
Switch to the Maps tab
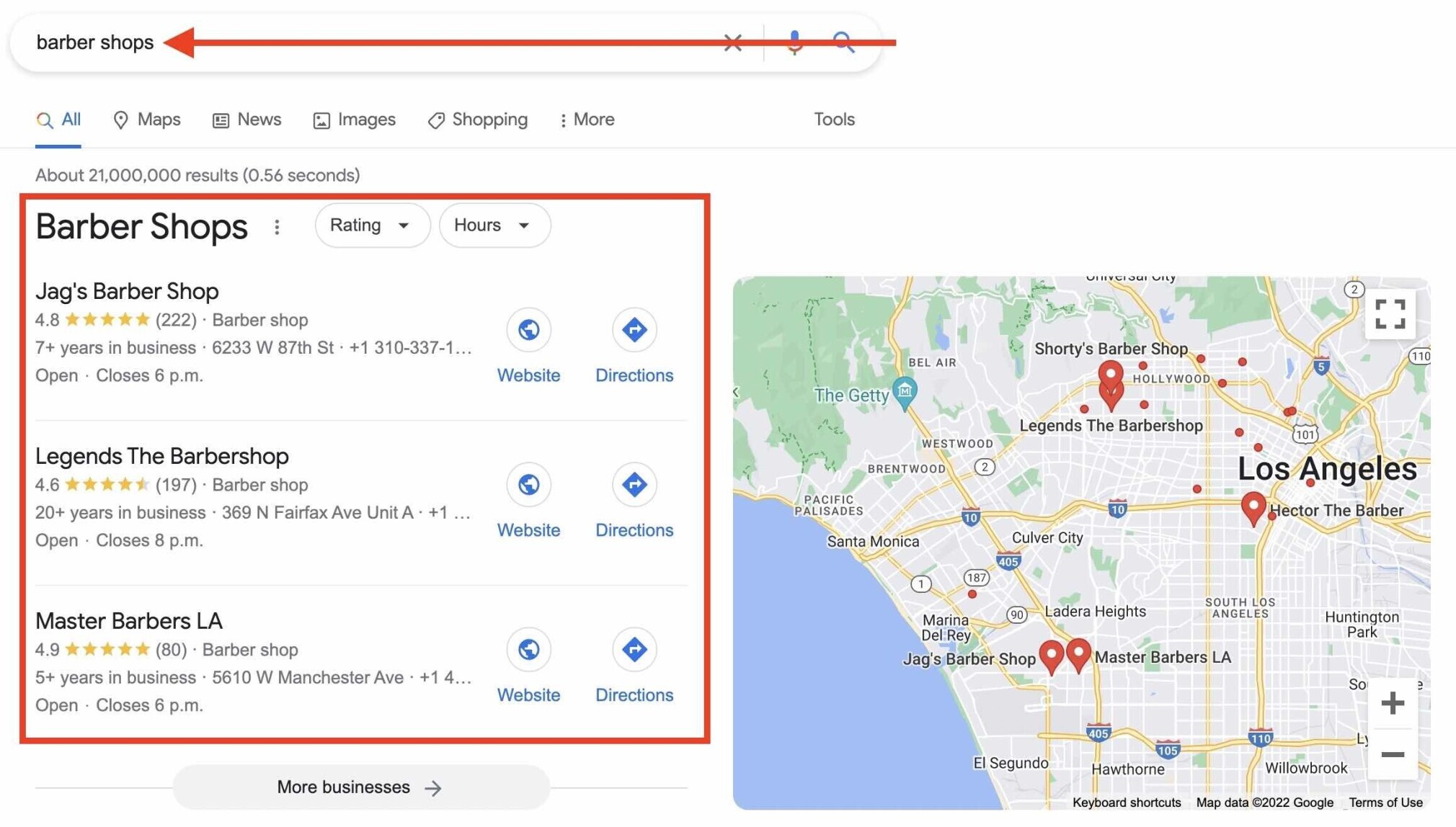[x=147, y=120]
